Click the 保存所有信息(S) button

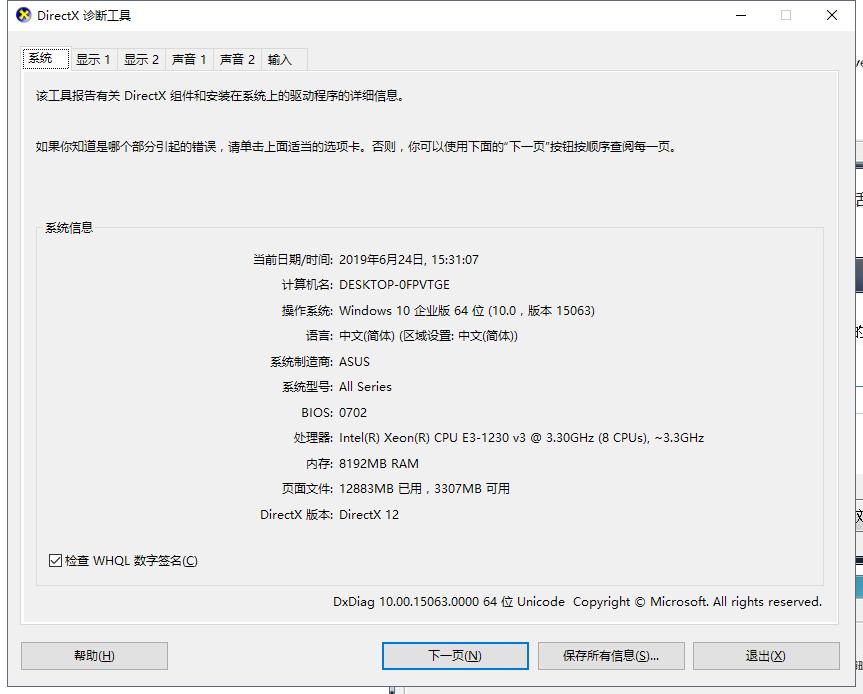point(611,656)
